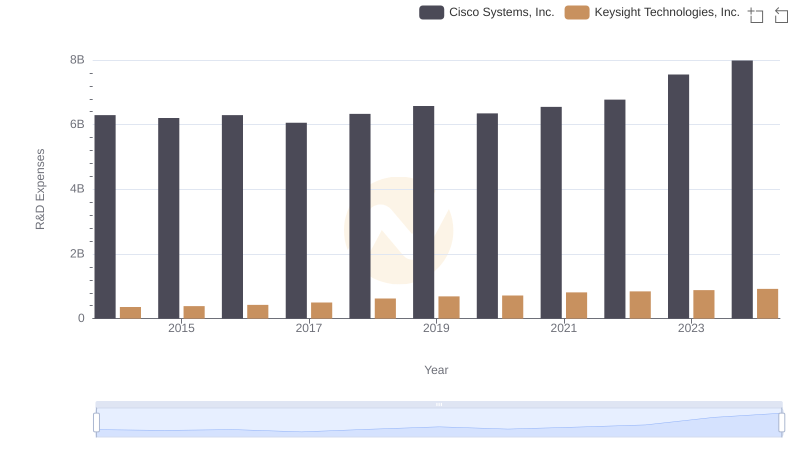800x461 pixels.
Task: Click the area zoom icon in the toolbox
Action: (x=756, y=15)
